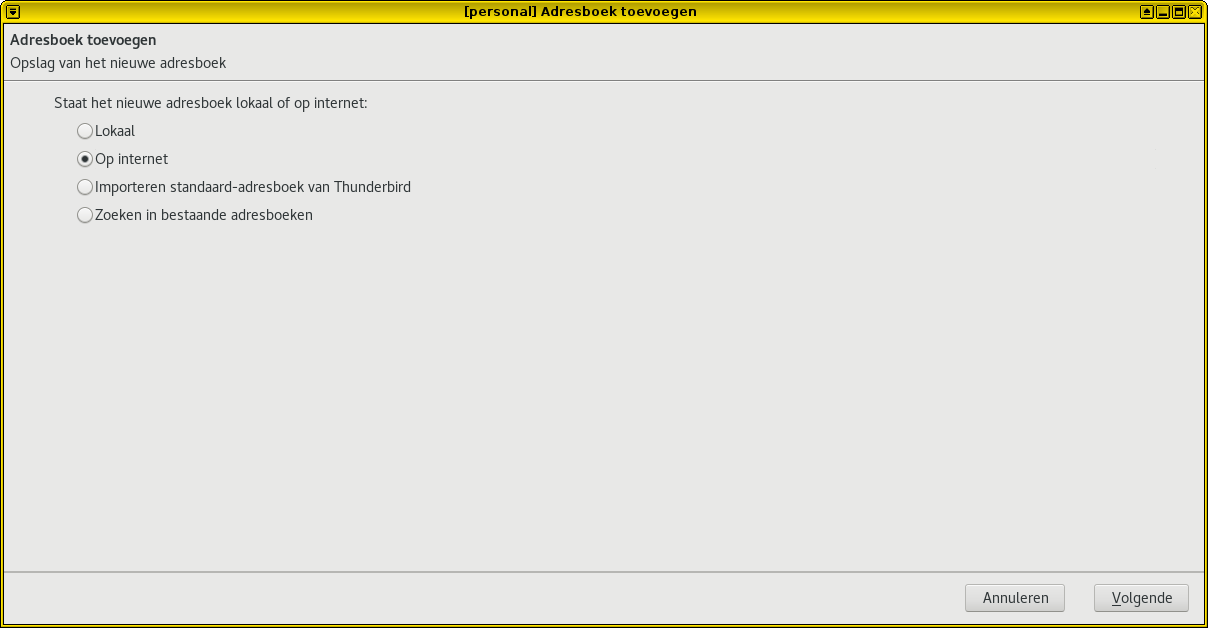Close the dialog with the X icon
The width and height of the screenshot is (1208, 628).
point(1195,12)
